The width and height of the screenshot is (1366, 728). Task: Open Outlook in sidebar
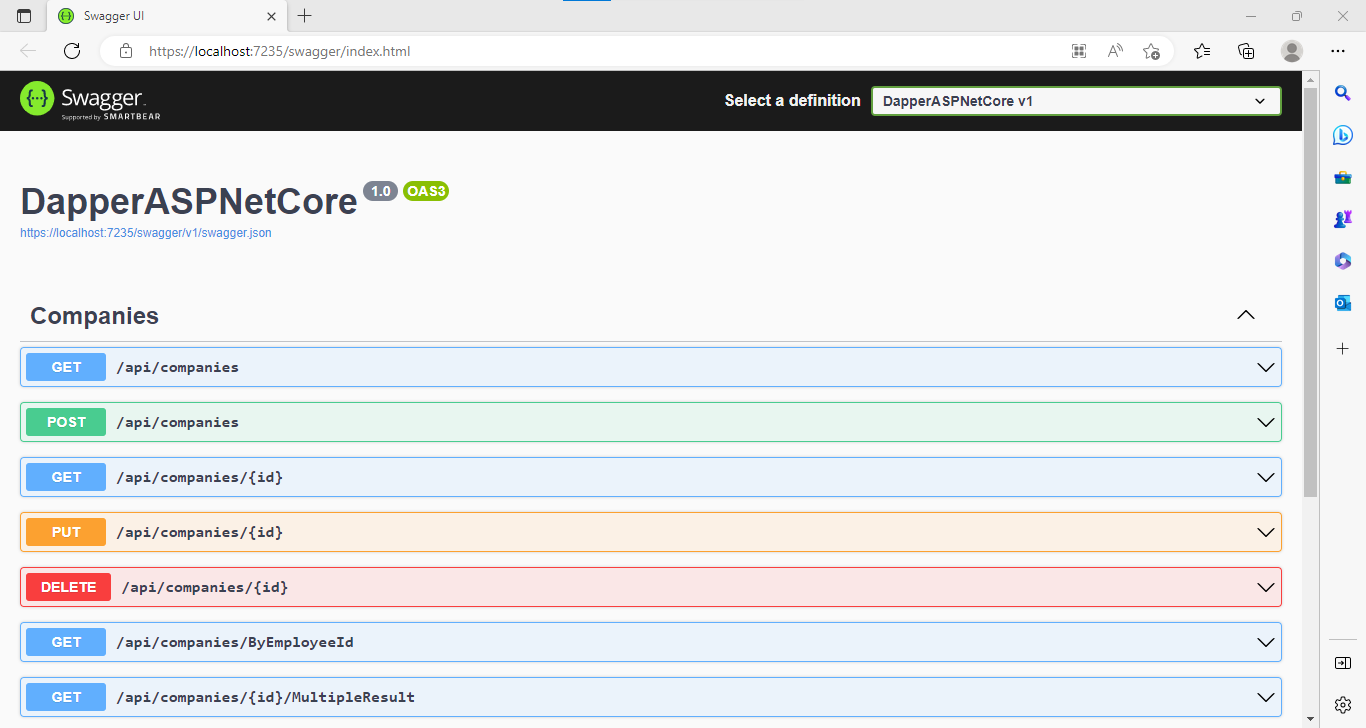coord(1343,302)
